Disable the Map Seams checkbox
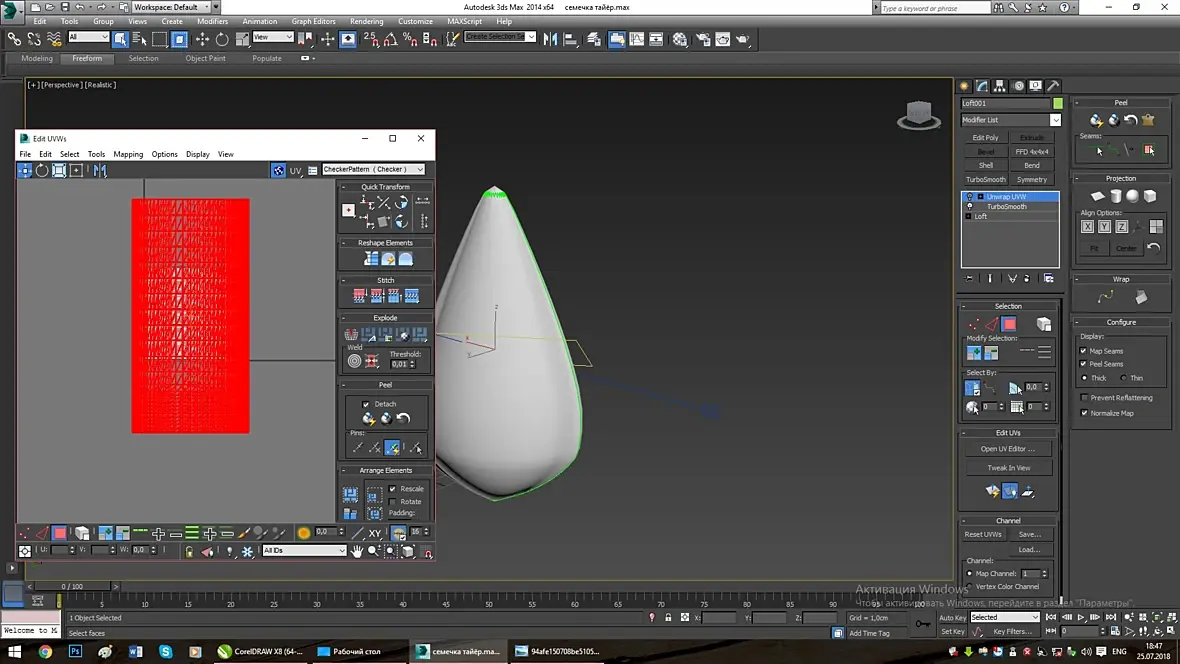The image size is (1180, 664). coord(1084,351)
